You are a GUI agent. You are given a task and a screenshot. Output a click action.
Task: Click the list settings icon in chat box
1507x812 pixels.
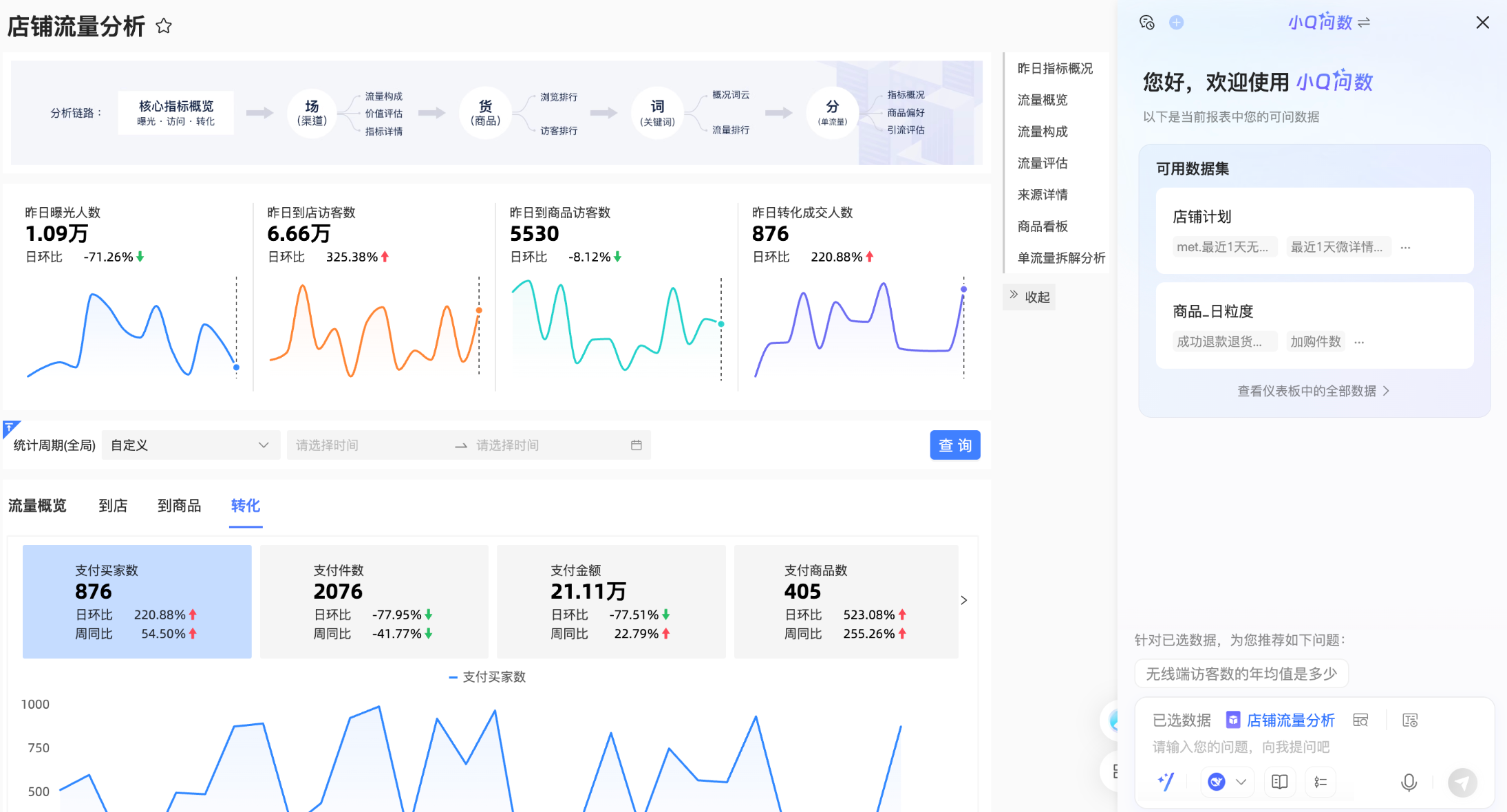(x=1321, y=782)
